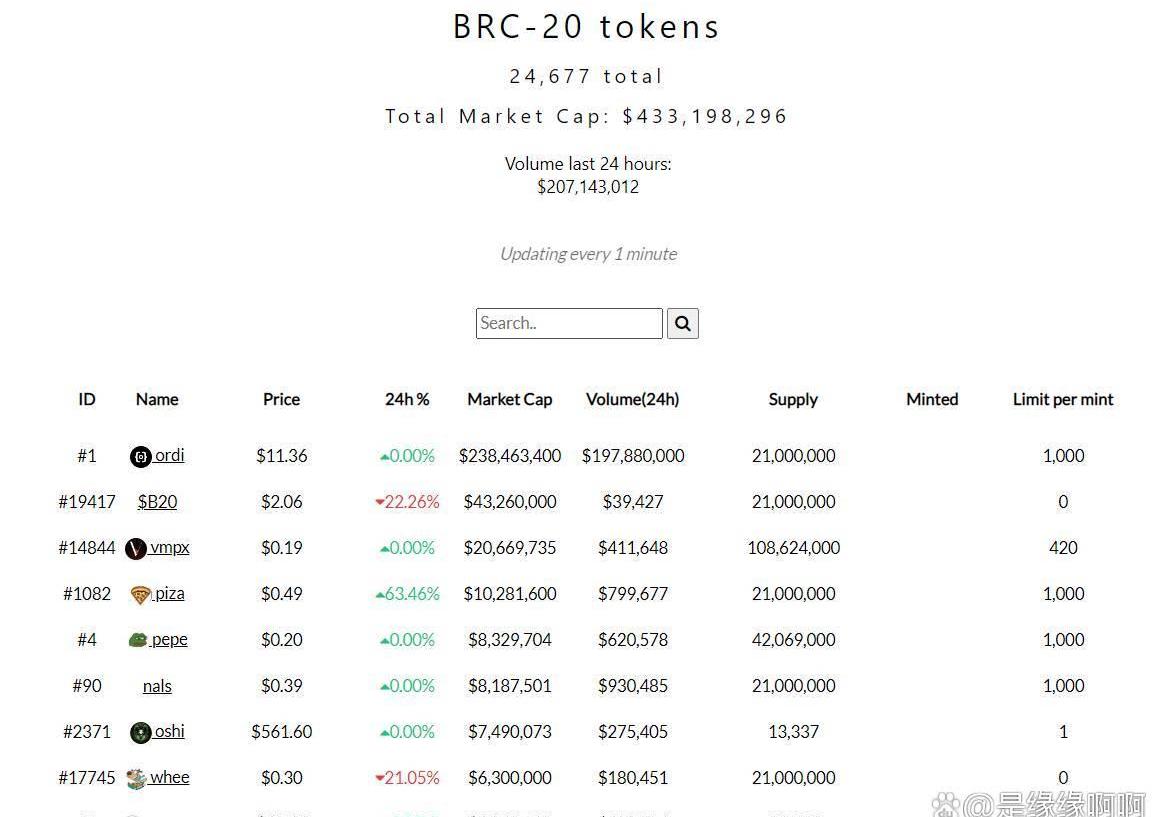Click the piza pizza slice icon
Screen dimensions: 1169x817
140,595
